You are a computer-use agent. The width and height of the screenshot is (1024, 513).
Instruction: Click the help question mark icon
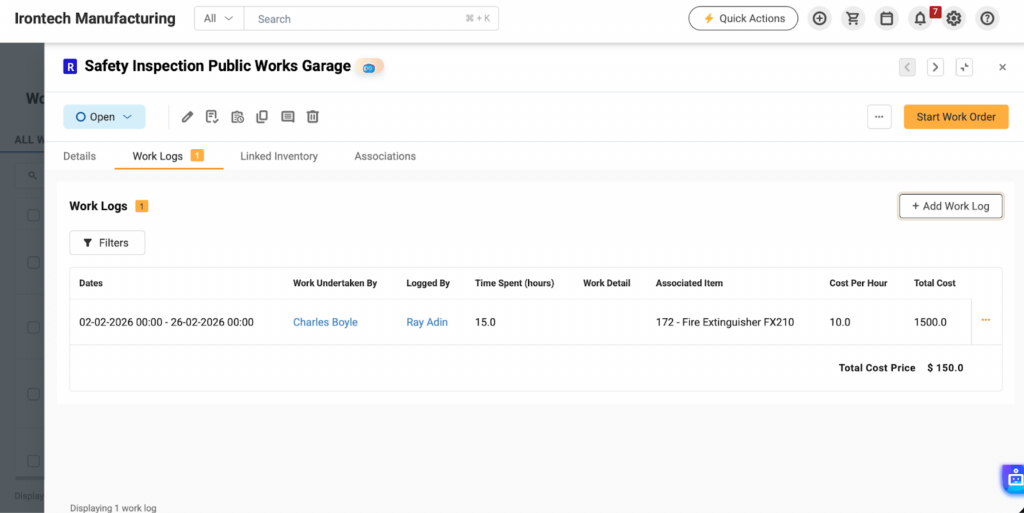point(987,18)
